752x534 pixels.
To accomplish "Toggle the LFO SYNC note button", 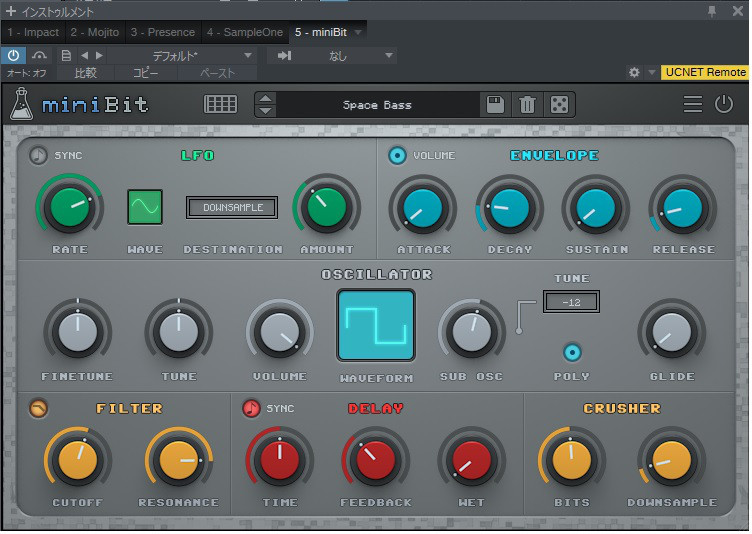I will (38, 155).
